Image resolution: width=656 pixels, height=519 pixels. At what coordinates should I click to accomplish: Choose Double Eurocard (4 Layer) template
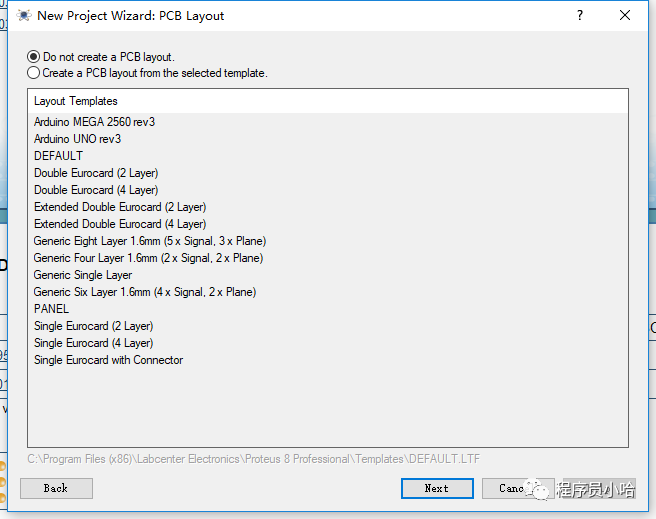[x=95, y=190]
